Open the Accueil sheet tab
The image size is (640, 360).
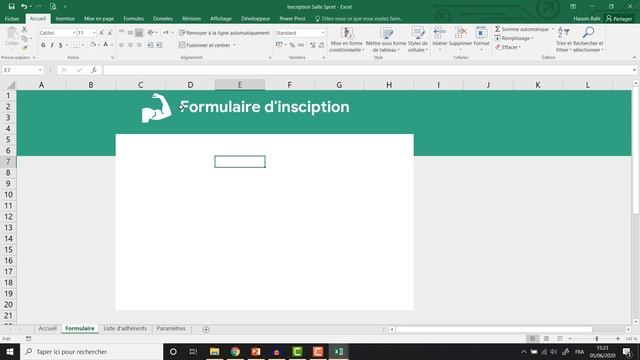tap(48, 329)
